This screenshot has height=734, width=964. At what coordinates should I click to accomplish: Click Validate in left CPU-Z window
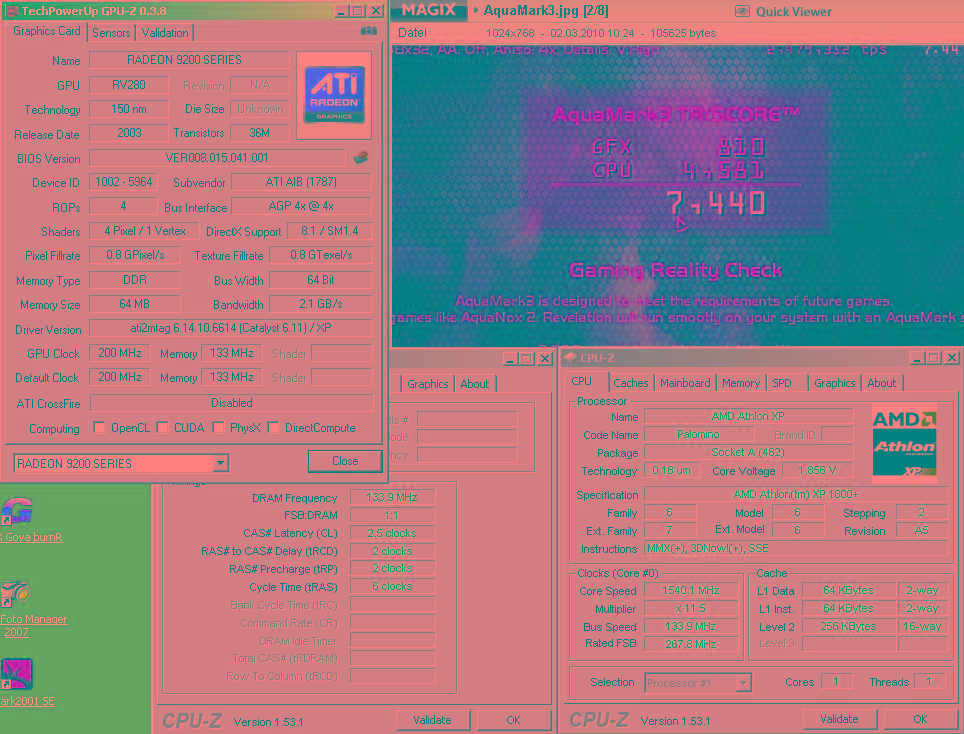(432, 720)
